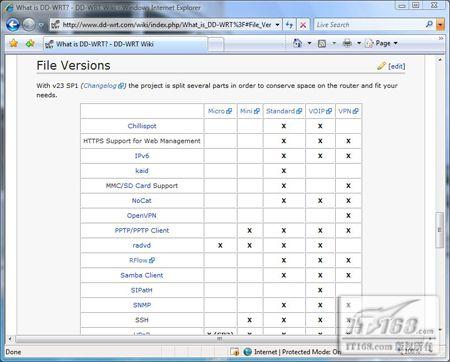Stop loading with the red X icon
450x362 pixels.
[303, 25]
